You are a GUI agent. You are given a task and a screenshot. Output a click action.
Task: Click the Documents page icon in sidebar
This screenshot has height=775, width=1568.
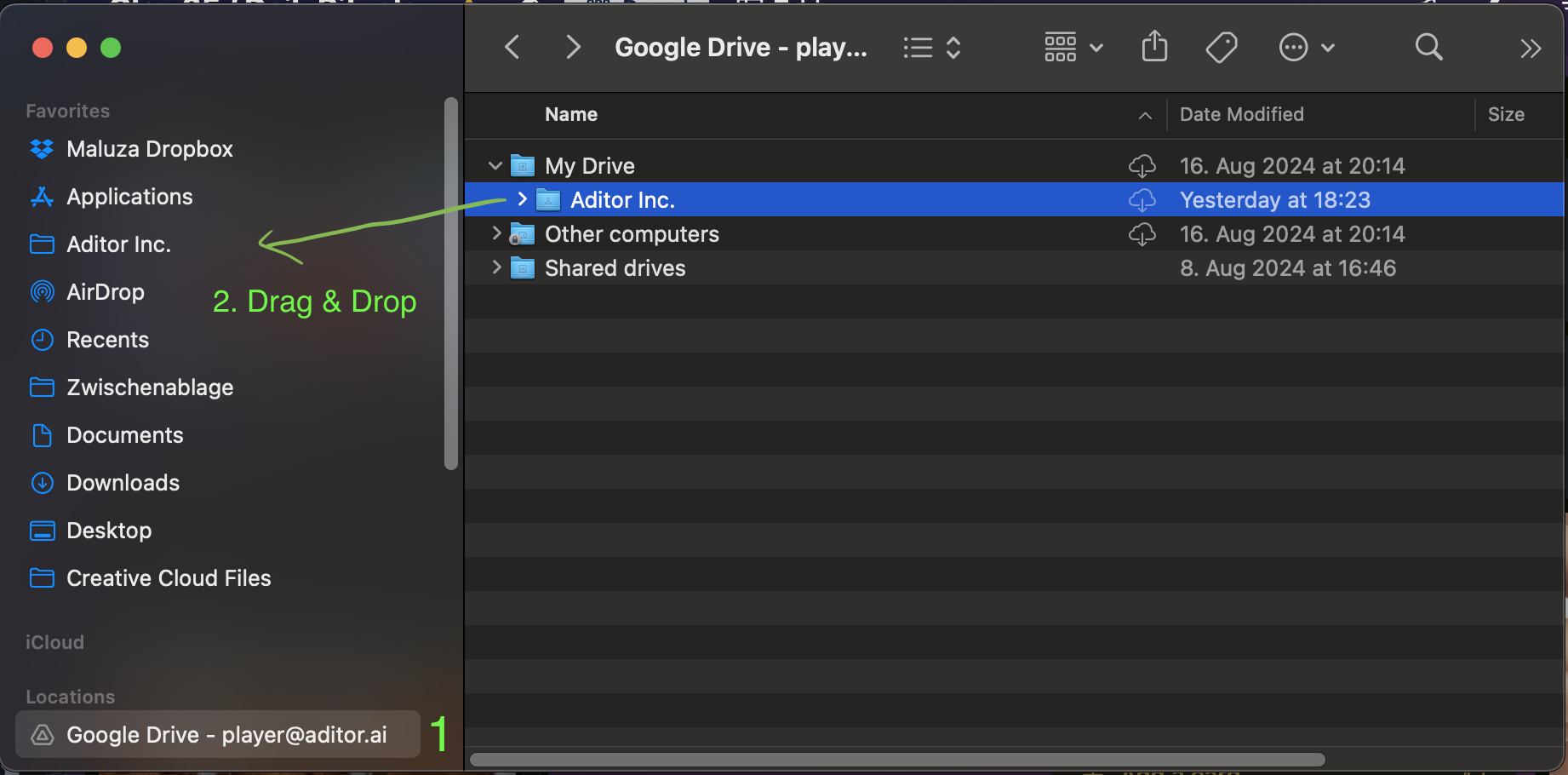tap(42, 435)
